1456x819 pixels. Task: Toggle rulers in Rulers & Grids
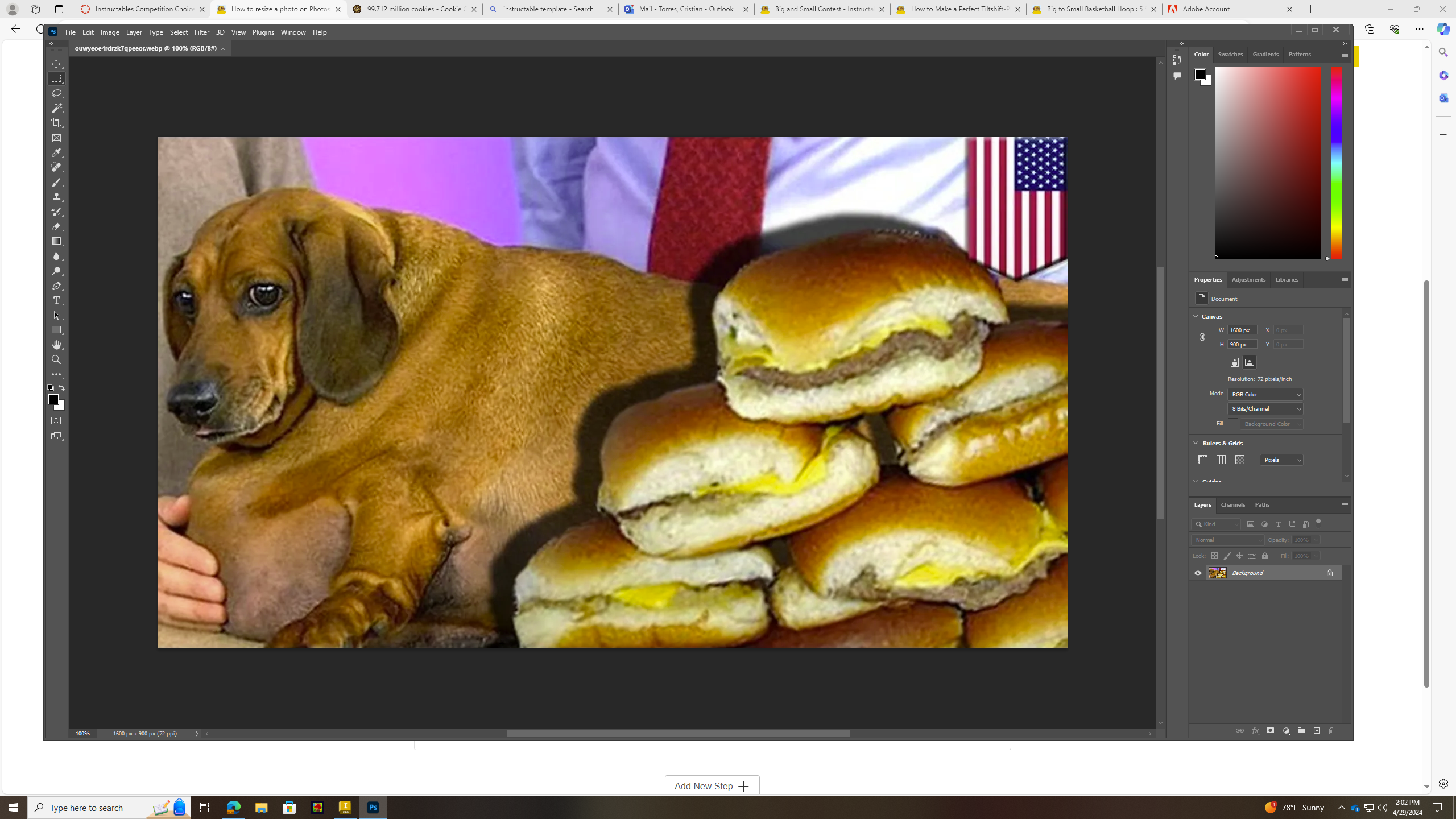tap(1202, 460)
